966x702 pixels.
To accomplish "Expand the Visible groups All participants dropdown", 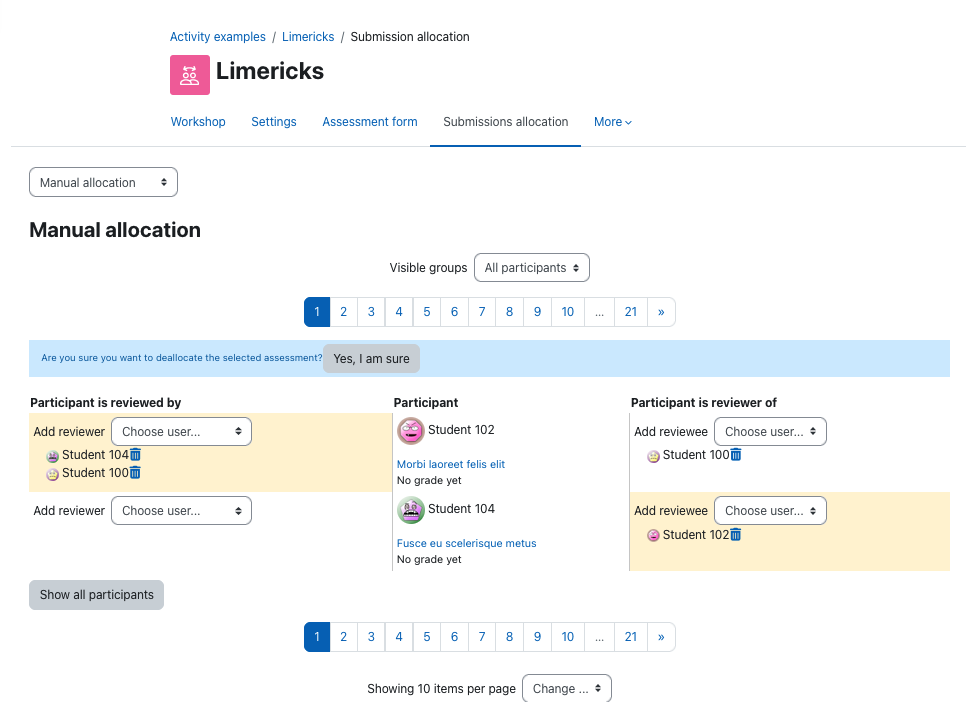I will tap(532, 267).
